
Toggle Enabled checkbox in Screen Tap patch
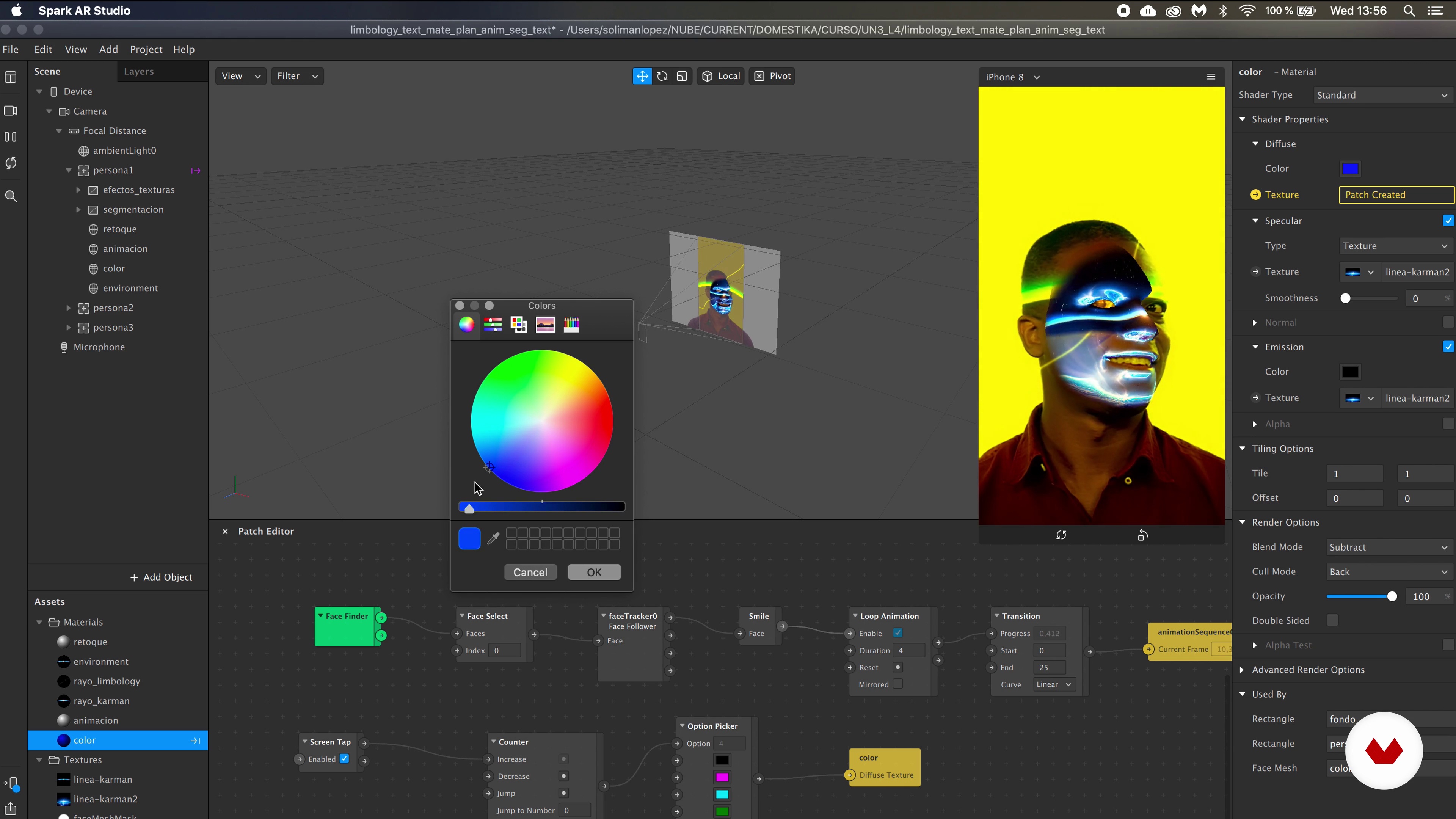tap(344, 758)
